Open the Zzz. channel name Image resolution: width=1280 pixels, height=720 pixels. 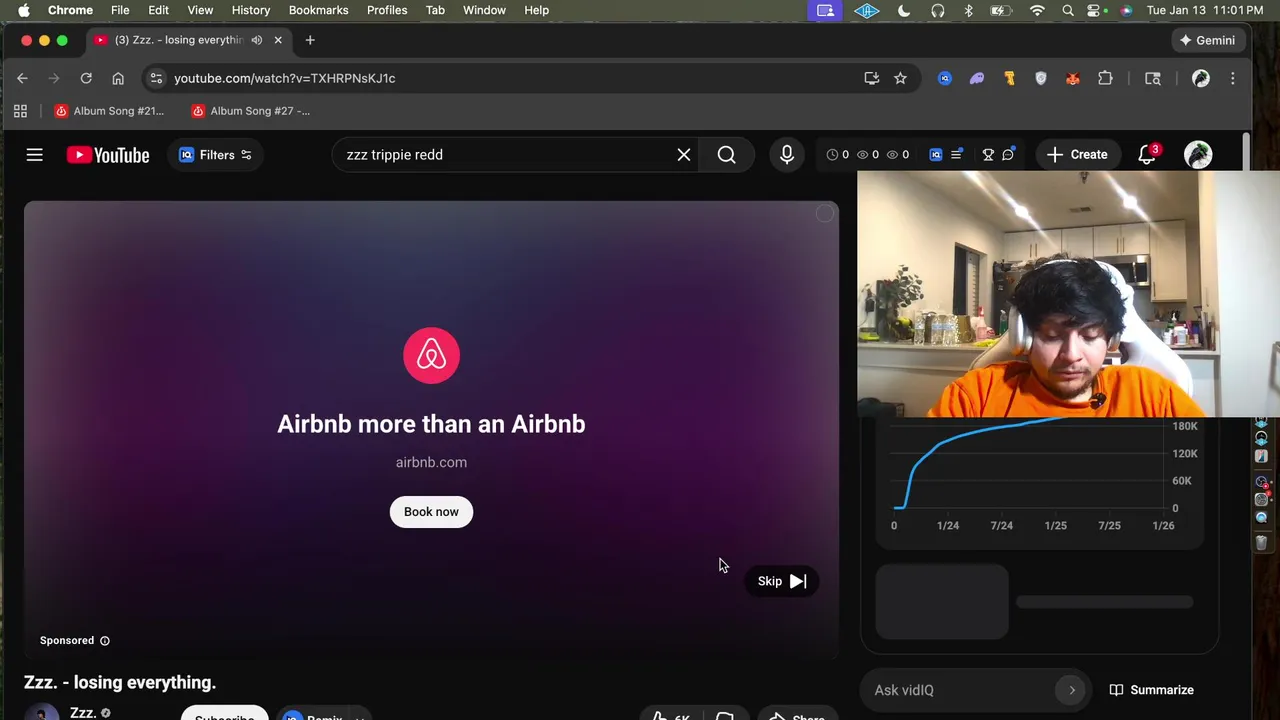pos(83,713)
